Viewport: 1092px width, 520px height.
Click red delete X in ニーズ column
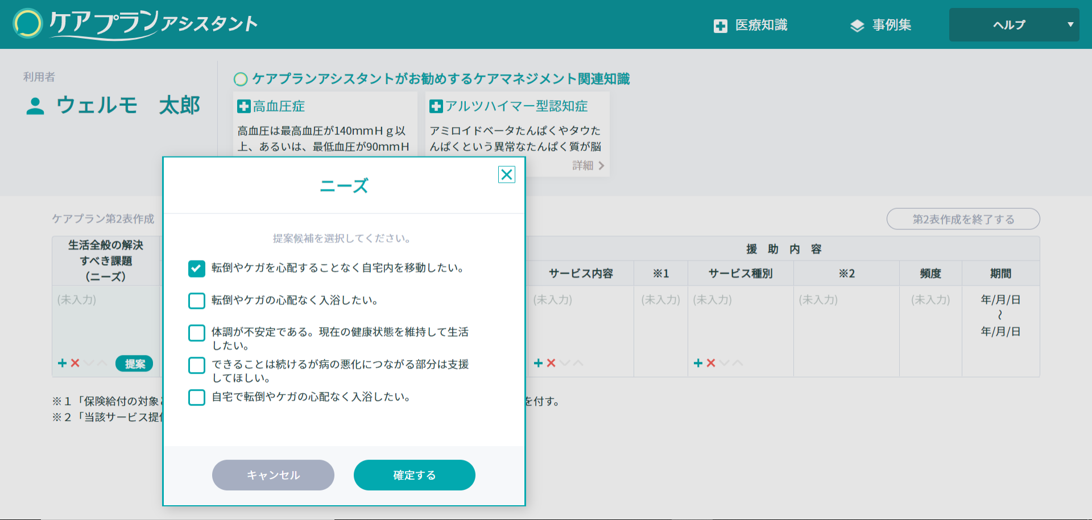75,363
